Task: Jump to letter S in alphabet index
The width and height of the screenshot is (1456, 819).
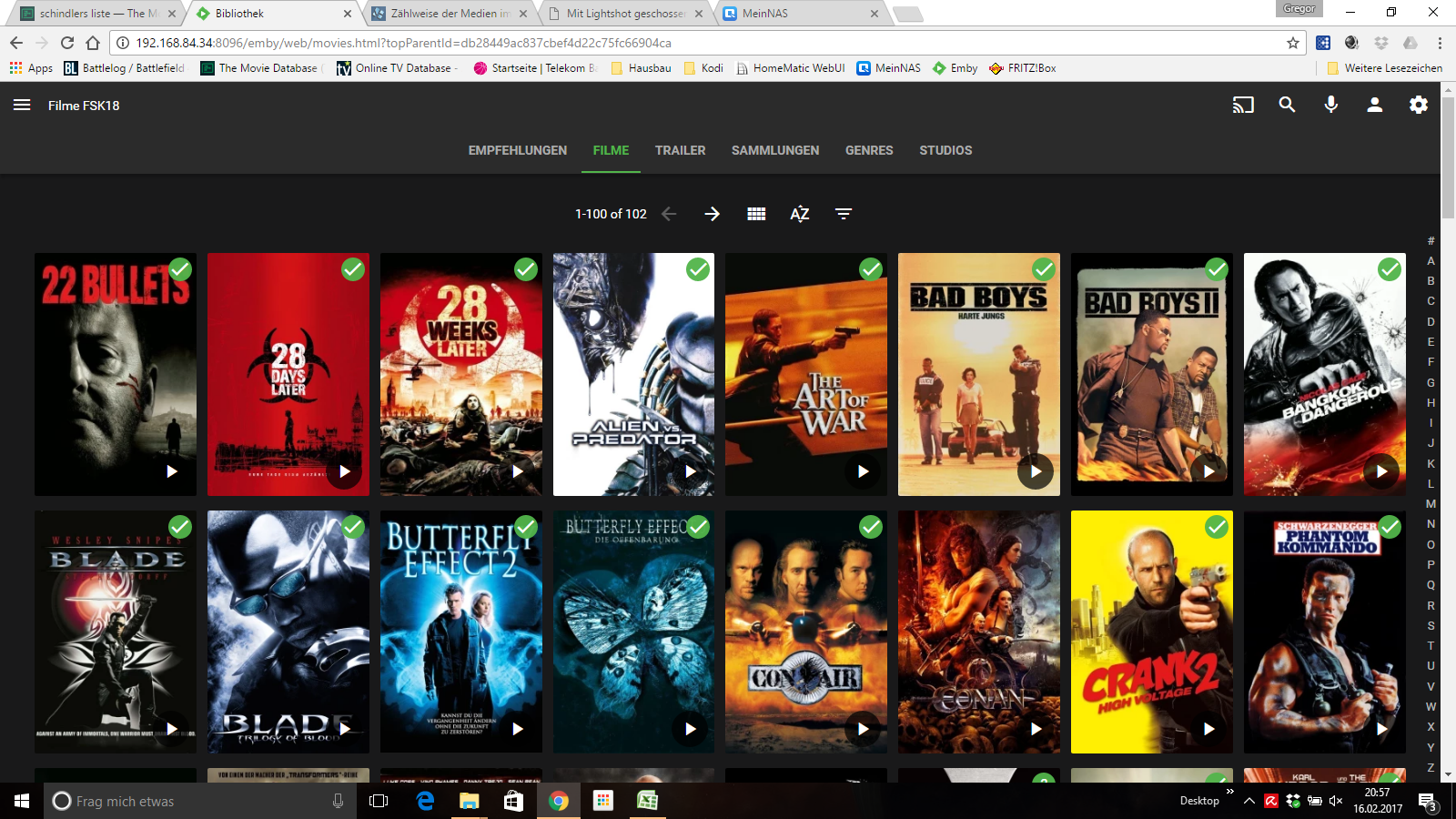Action: [x=1431, y=626]
